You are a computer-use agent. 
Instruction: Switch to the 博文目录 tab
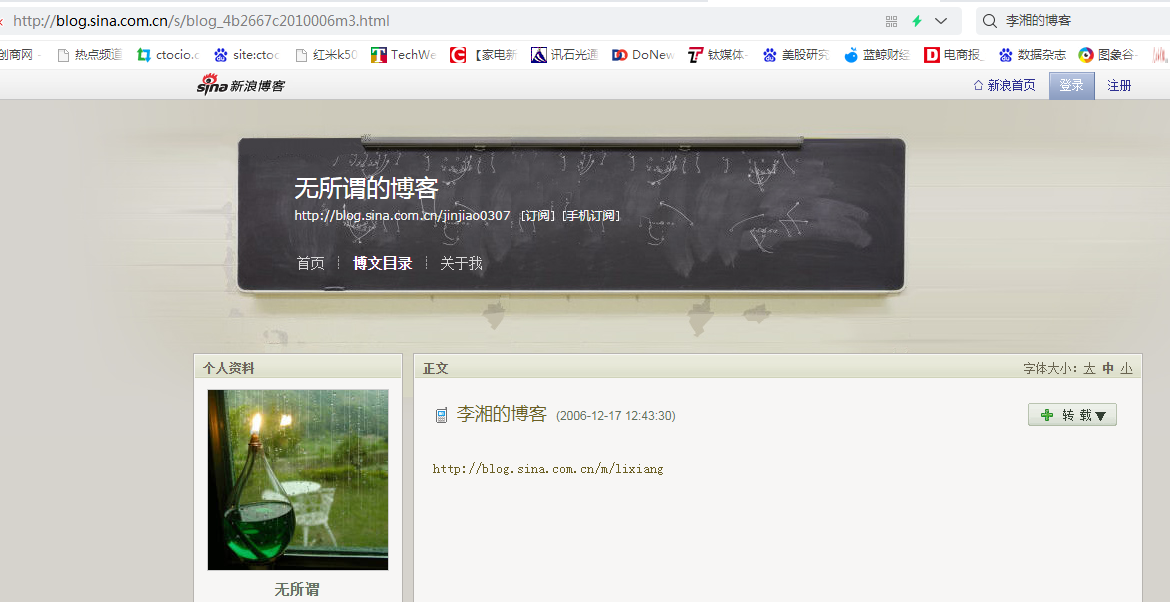coord(383,263)
